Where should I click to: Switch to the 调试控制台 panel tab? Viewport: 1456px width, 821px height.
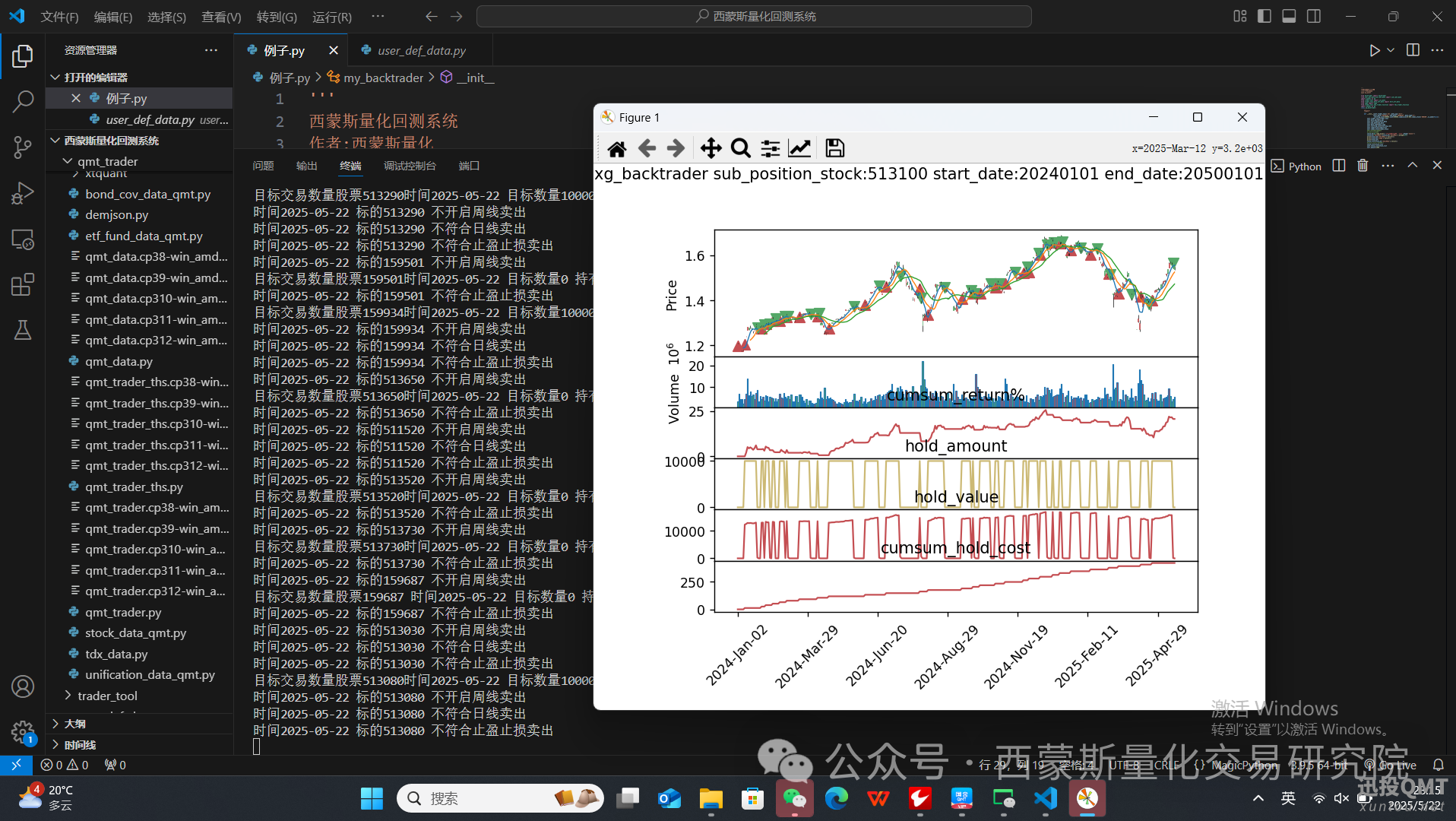[410, 166]
